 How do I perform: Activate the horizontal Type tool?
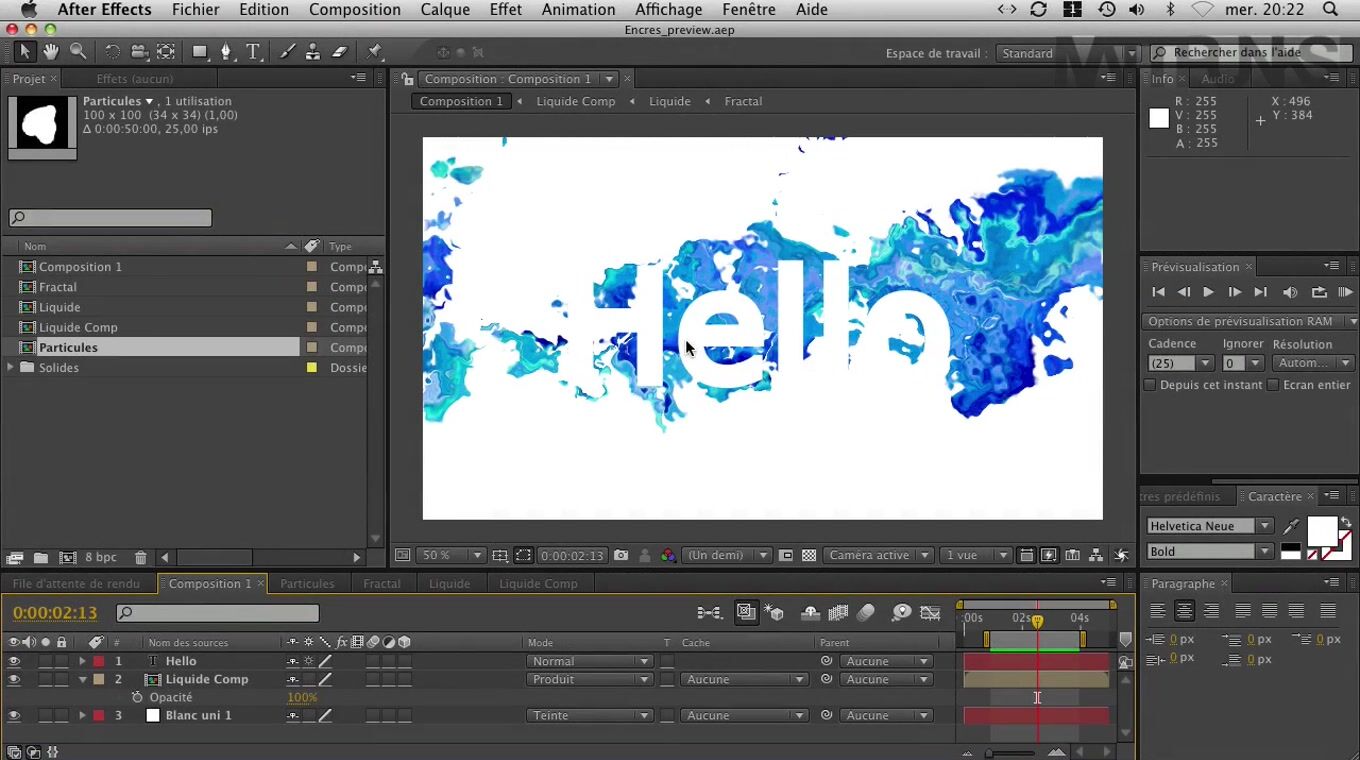pos(253,52)
